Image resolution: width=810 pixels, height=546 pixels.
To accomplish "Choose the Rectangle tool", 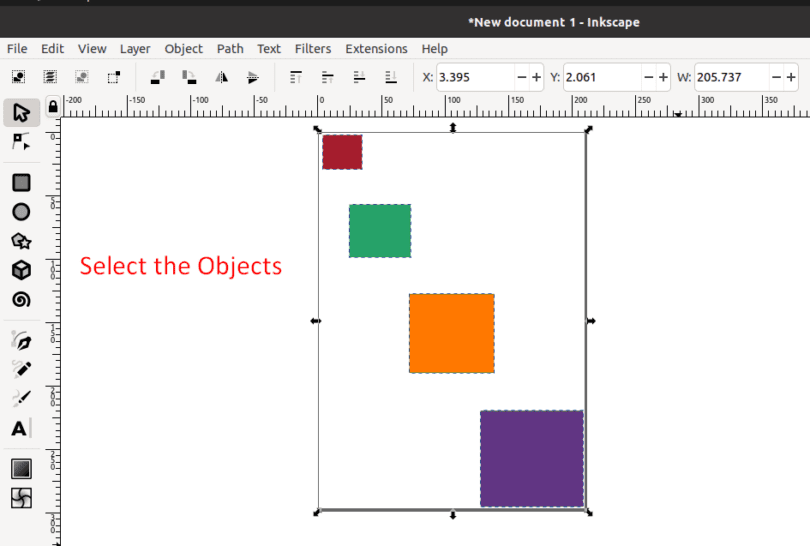I will point(21,182).
